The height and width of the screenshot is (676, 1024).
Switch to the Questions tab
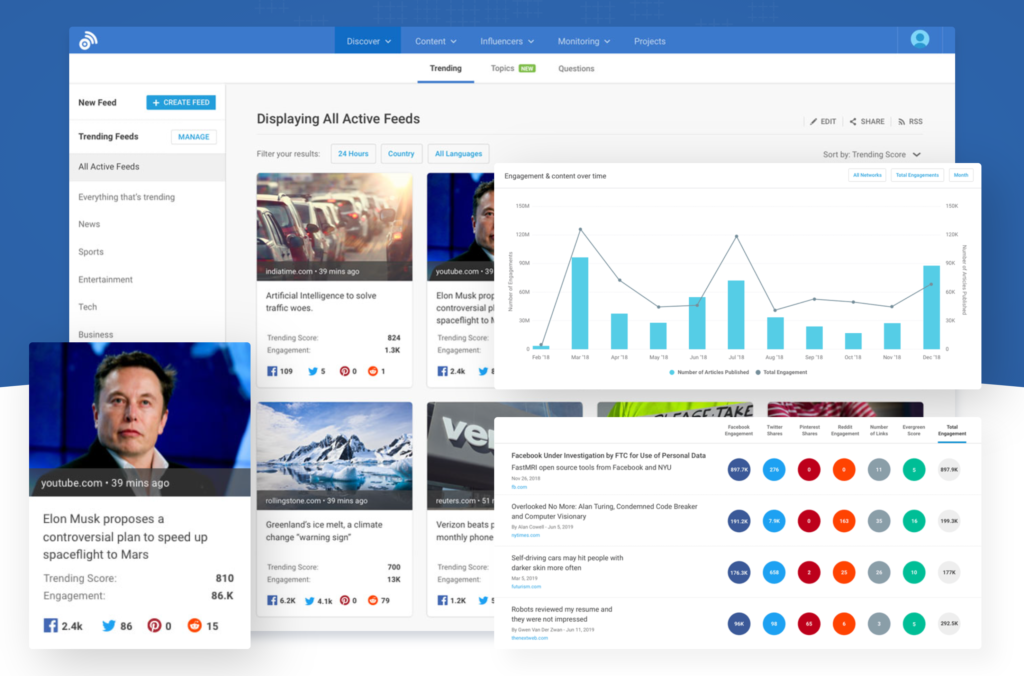click(576, 69)
